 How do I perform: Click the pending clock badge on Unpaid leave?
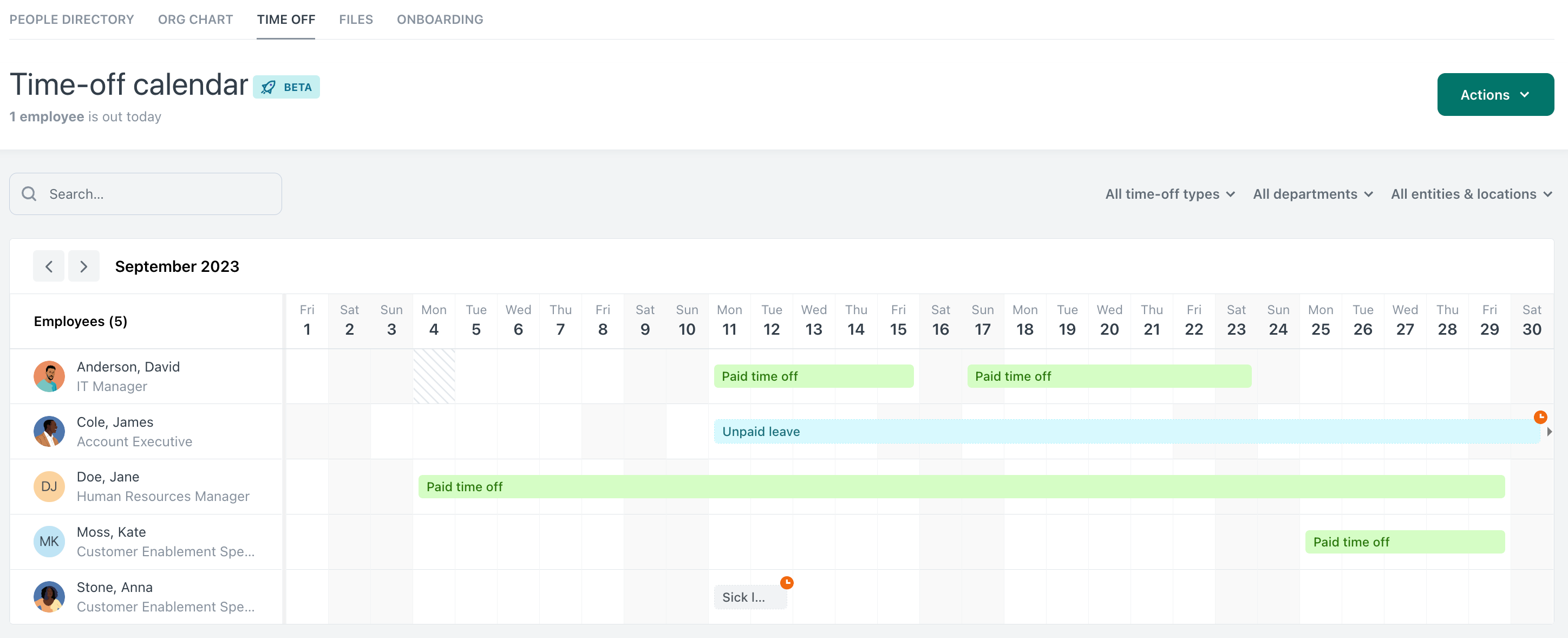[x=1541, y=417]
